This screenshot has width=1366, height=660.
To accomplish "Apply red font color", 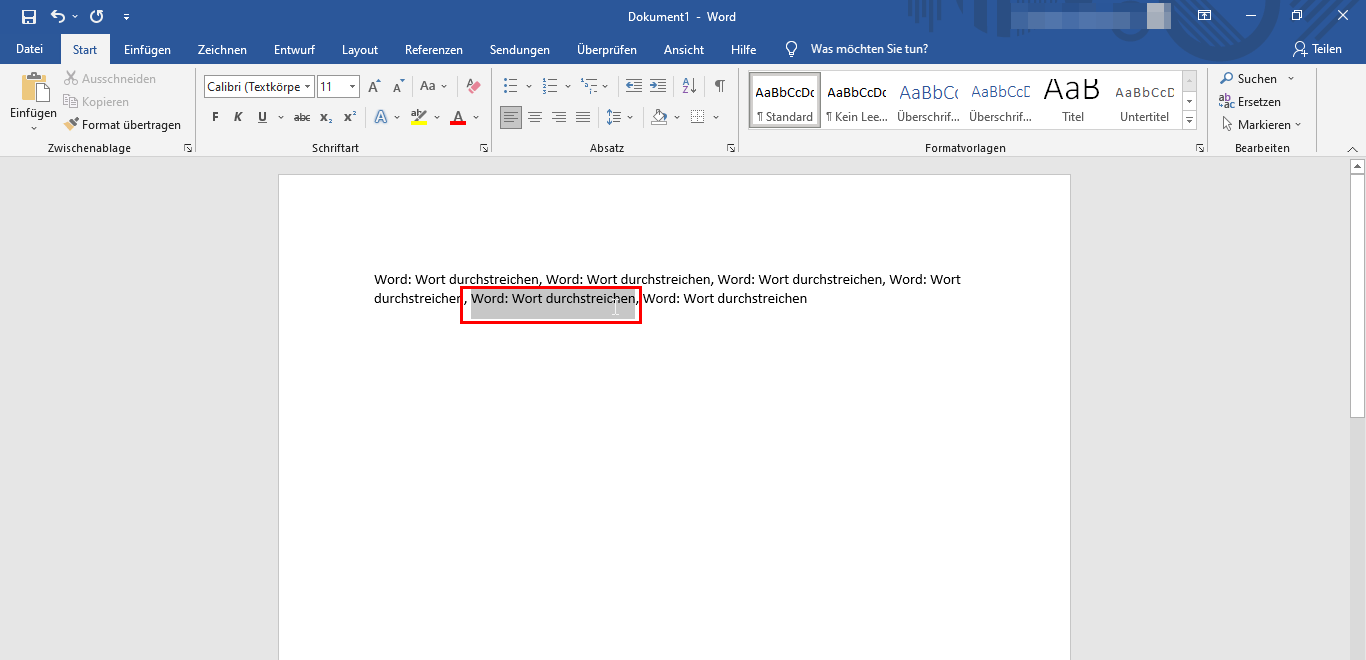I will tap(458, 118).
